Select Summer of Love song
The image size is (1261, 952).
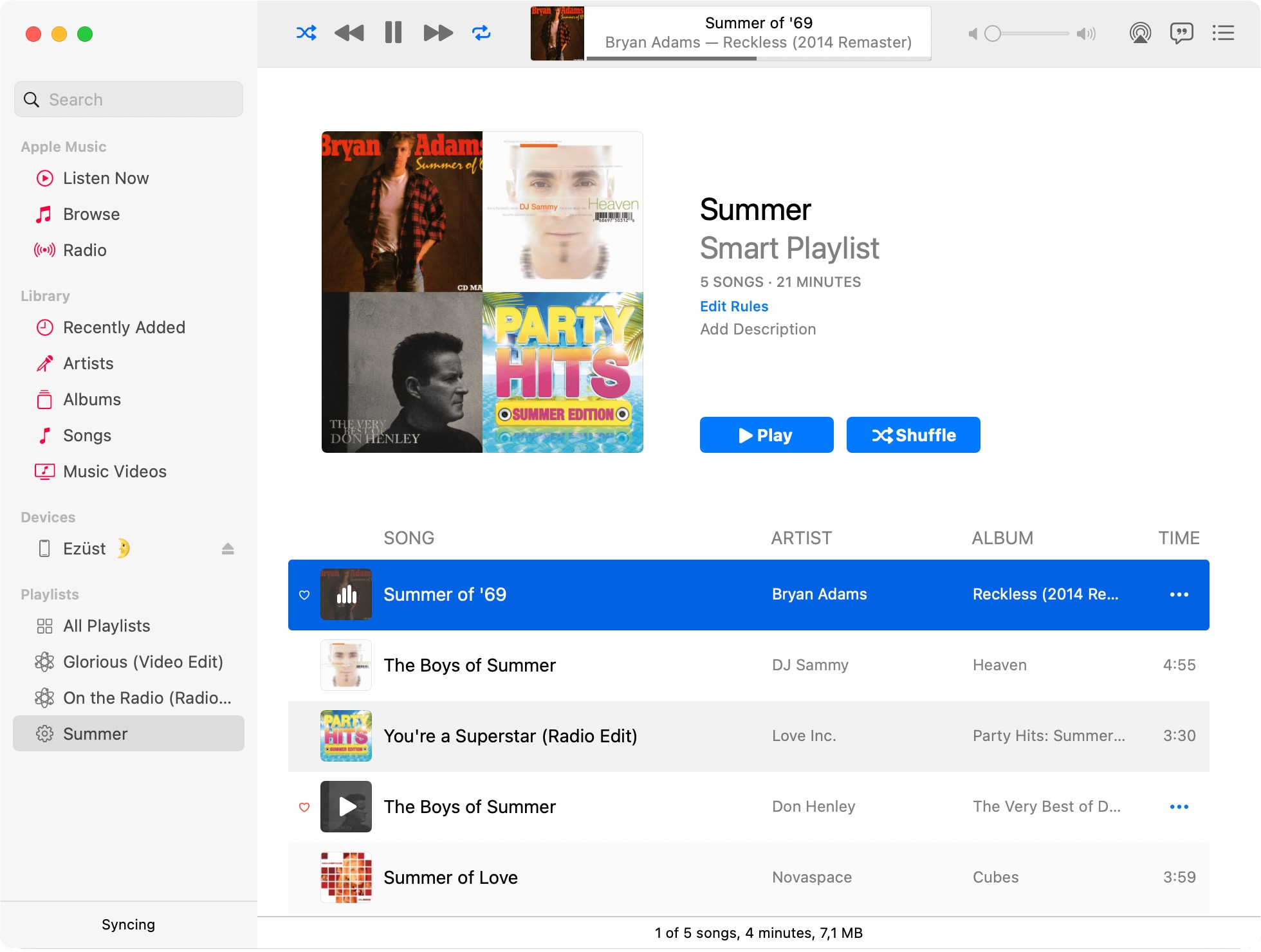(749, 877)
